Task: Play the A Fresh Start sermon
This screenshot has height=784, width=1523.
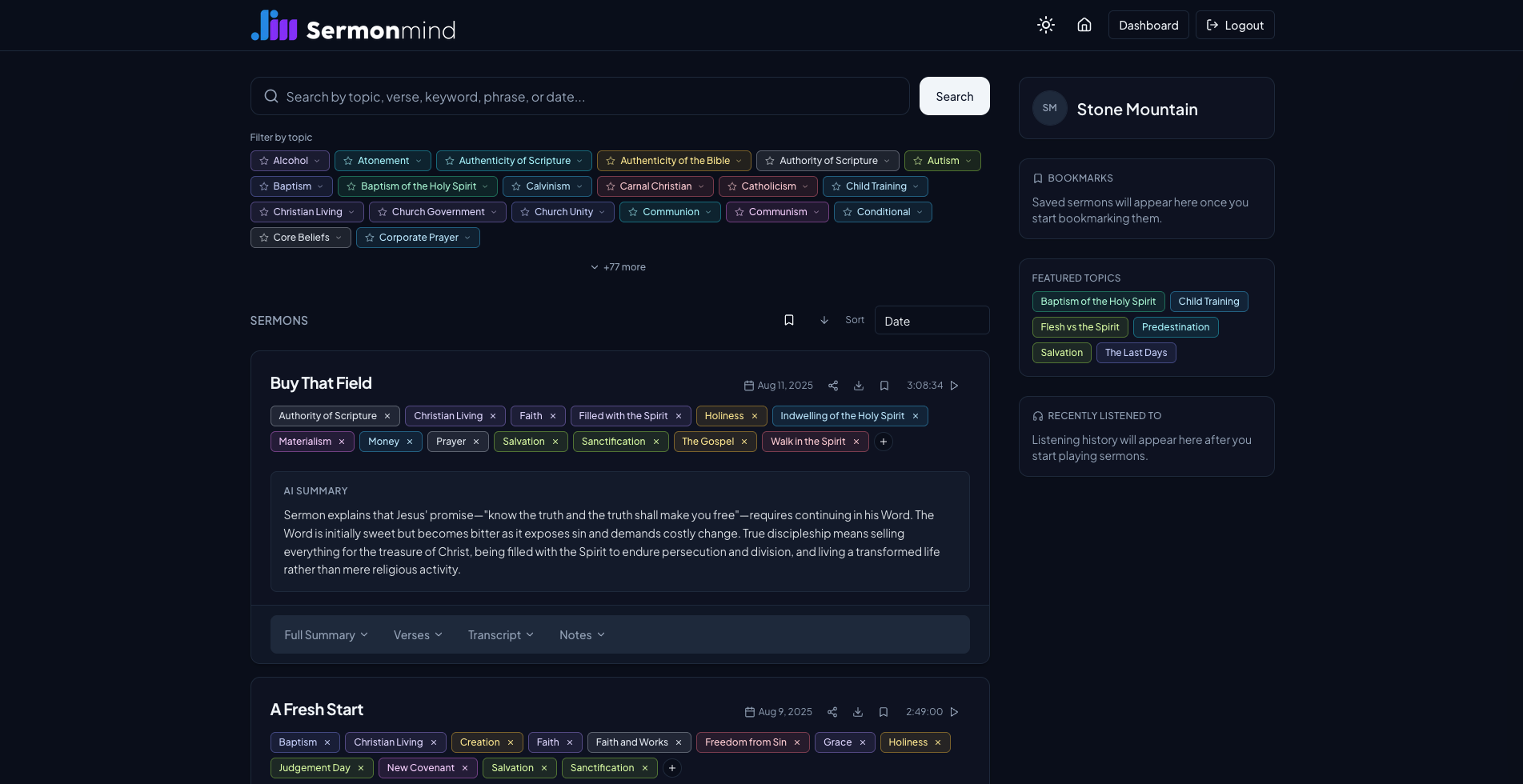Action: click(954, 712)
